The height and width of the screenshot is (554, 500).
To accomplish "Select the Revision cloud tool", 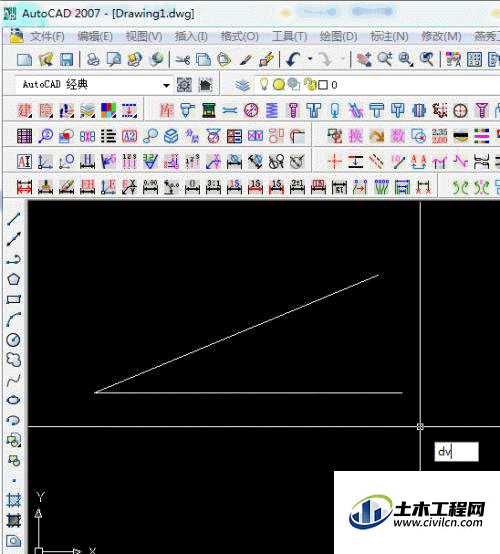I will tap(13, 360).
